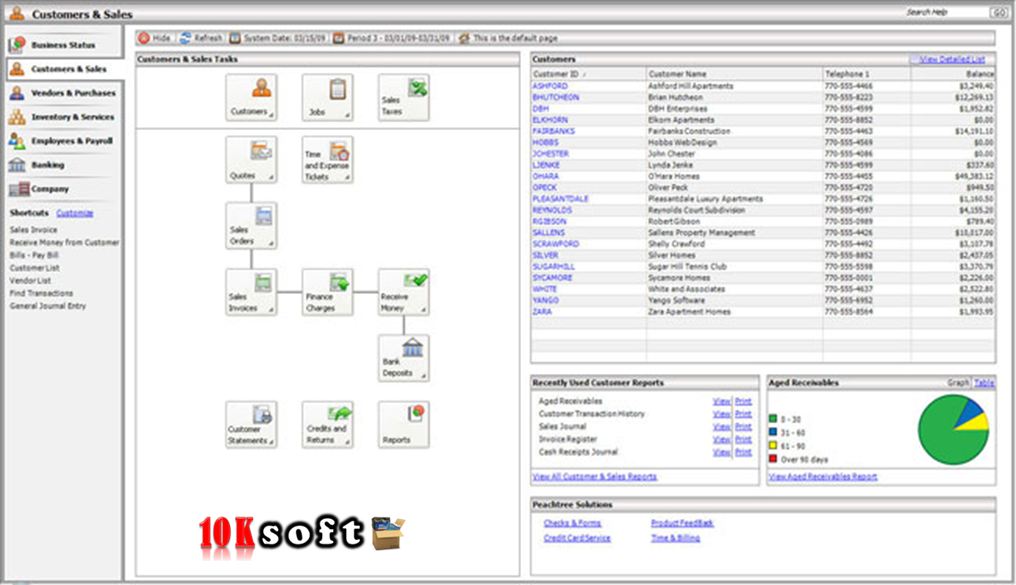Image resolution: width=1016 pixels, height=585 pixels.
Task: Switch Aged Receivables to Graph view
Action: click(x=958, y=383)
